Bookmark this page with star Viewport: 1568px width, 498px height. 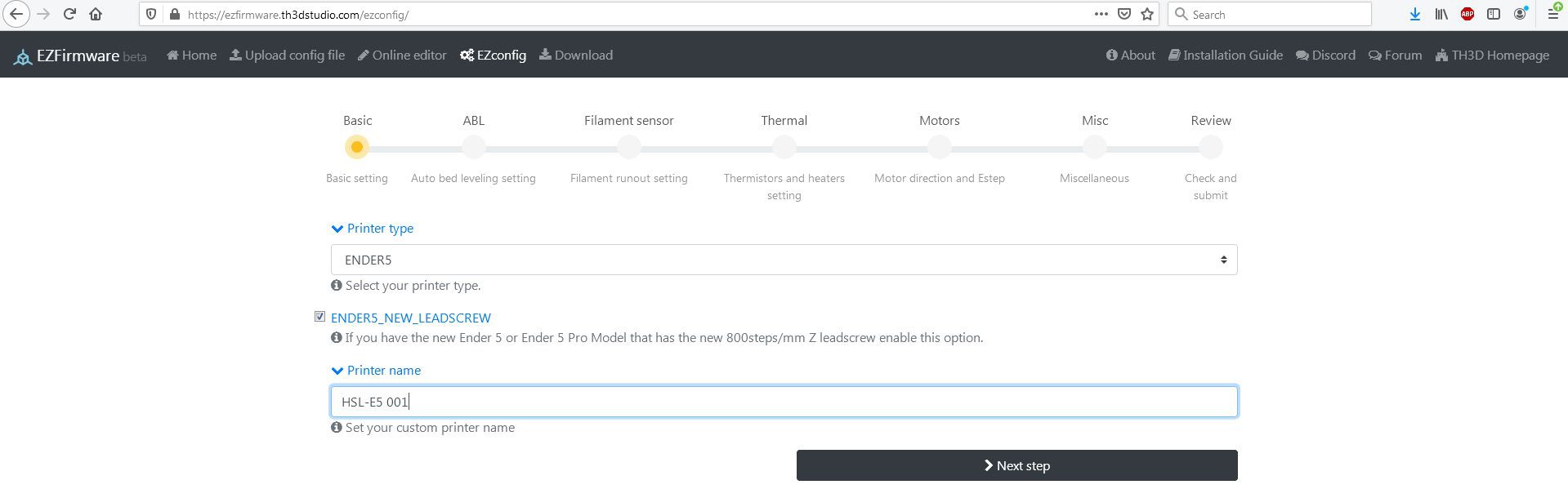[x=1147, y=14]
